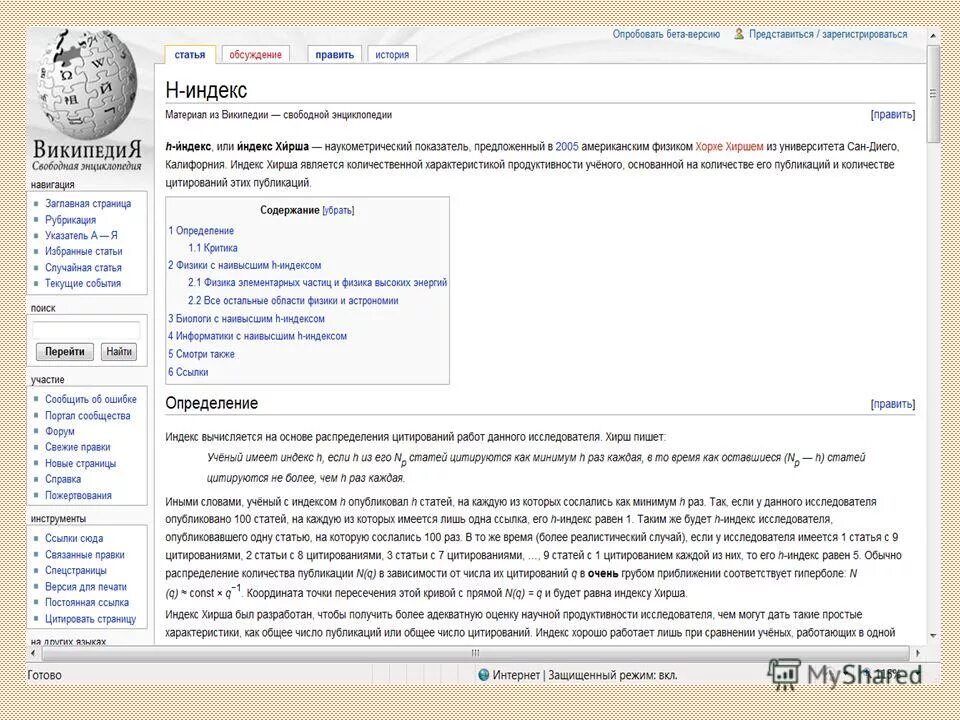Go to 2.1 Физика элементарных частиц
Screen dimensions: 960x720
tap(317, 283)
